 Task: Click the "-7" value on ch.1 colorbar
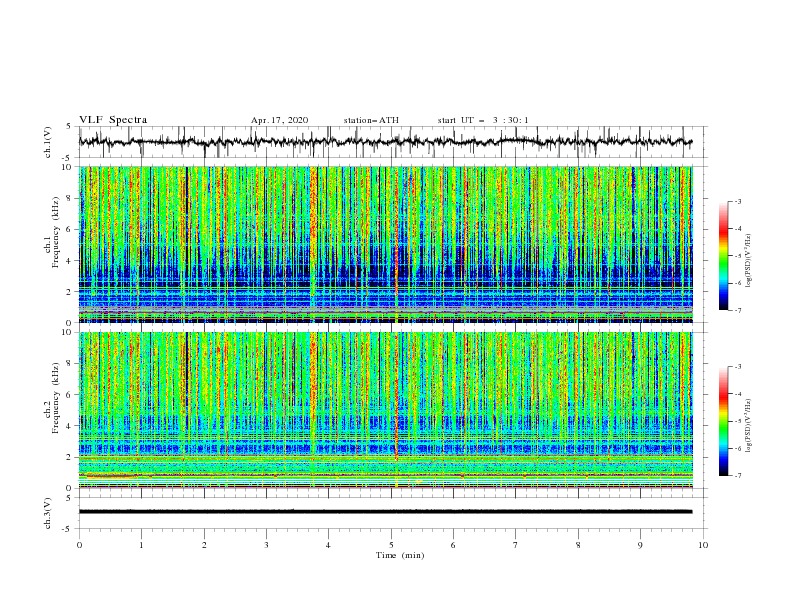point(737,310)
